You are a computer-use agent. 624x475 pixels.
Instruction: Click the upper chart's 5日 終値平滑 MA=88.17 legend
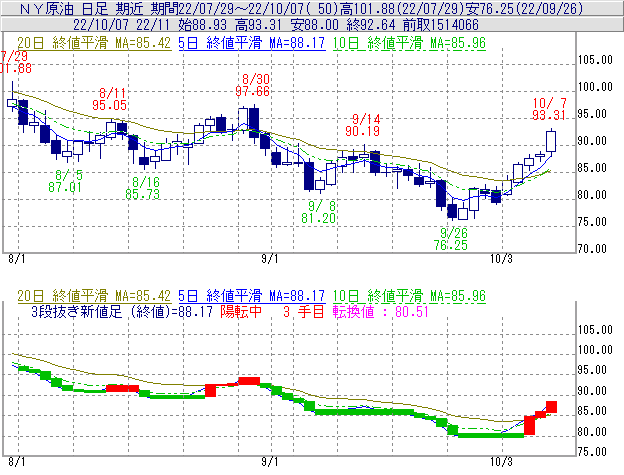click(x=252, y=43)
